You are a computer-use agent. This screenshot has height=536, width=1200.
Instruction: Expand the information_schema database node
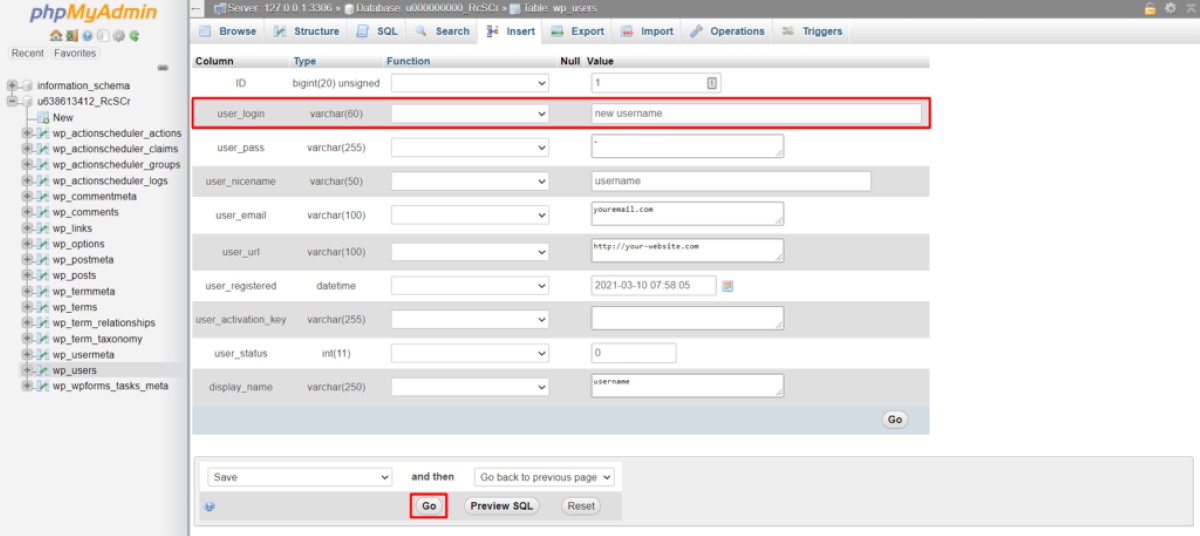pyautogui.click(x=13, y=86)
